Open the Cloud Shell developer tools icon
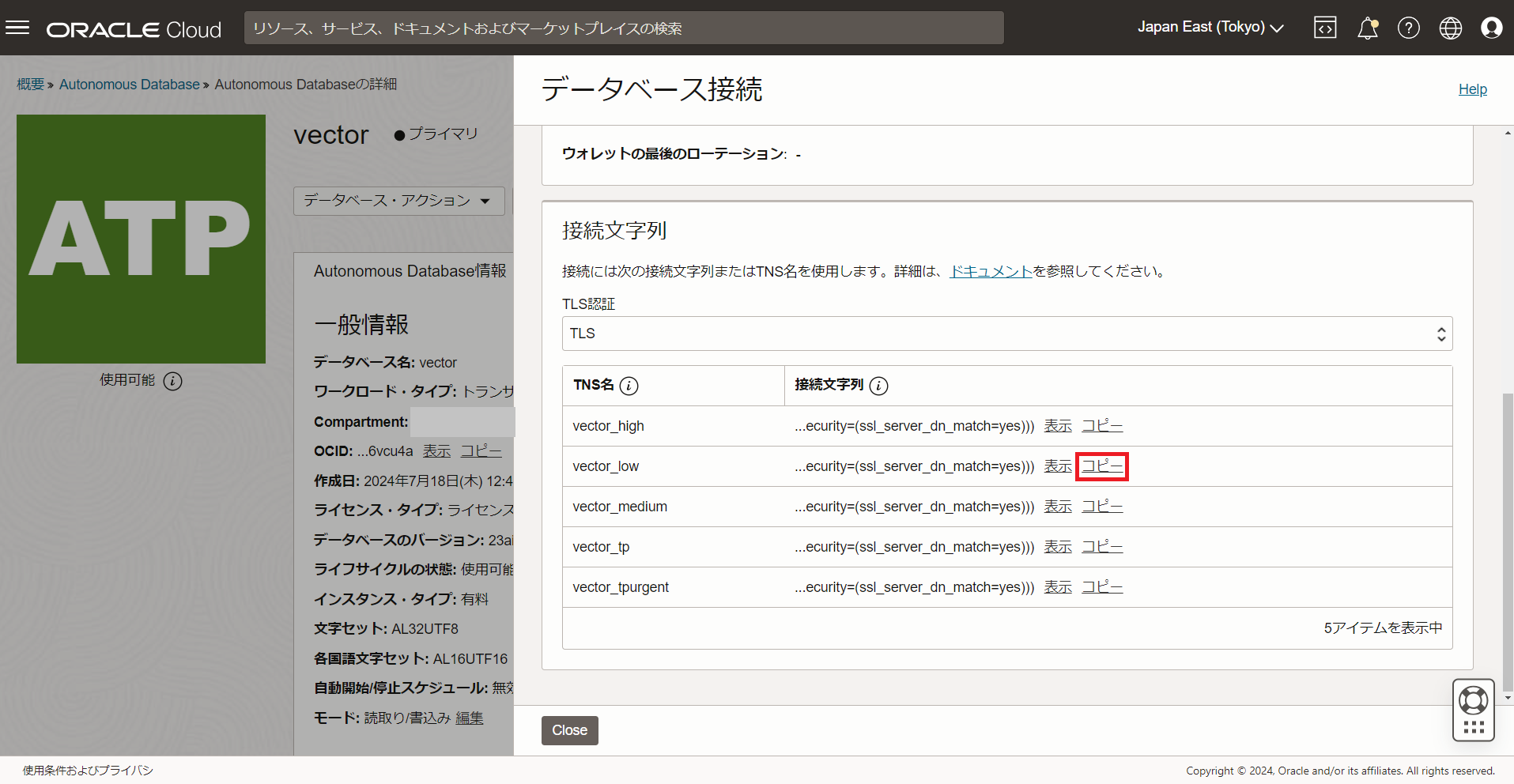 [x=1325, y=28]
